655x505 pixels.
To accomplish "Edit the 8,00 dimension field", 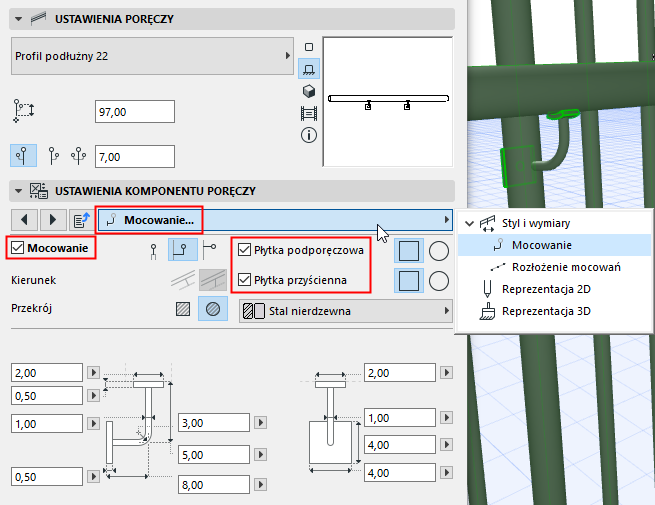I will point(214,485).
